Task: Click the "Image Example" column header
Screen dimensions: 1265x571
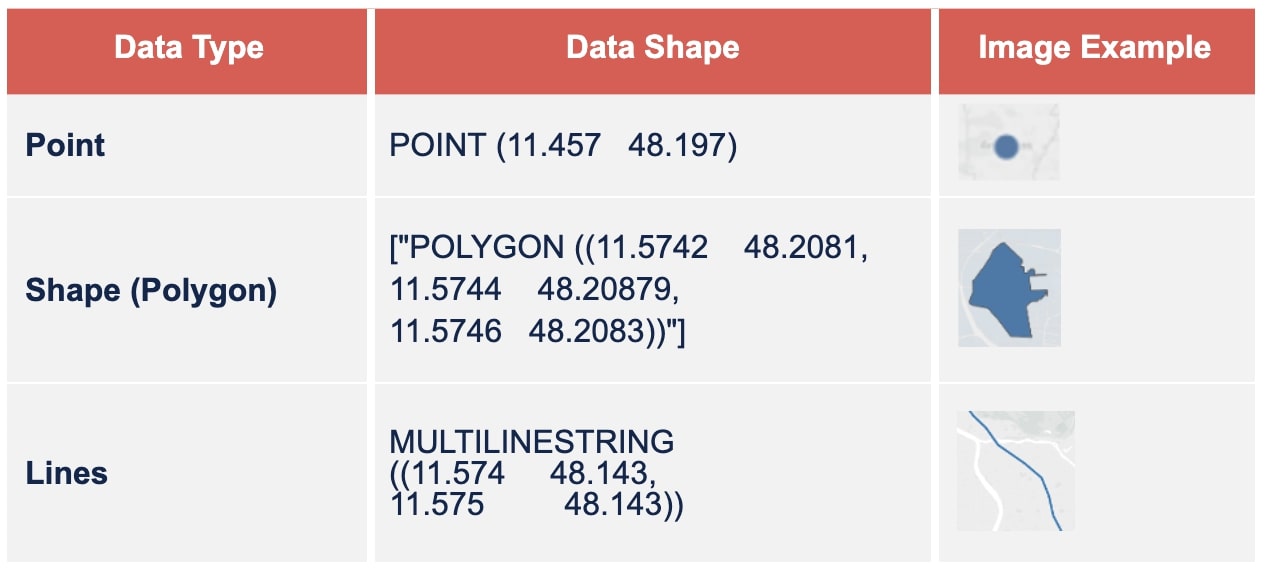Action: pyautogui.click(x=1094, y=48)
